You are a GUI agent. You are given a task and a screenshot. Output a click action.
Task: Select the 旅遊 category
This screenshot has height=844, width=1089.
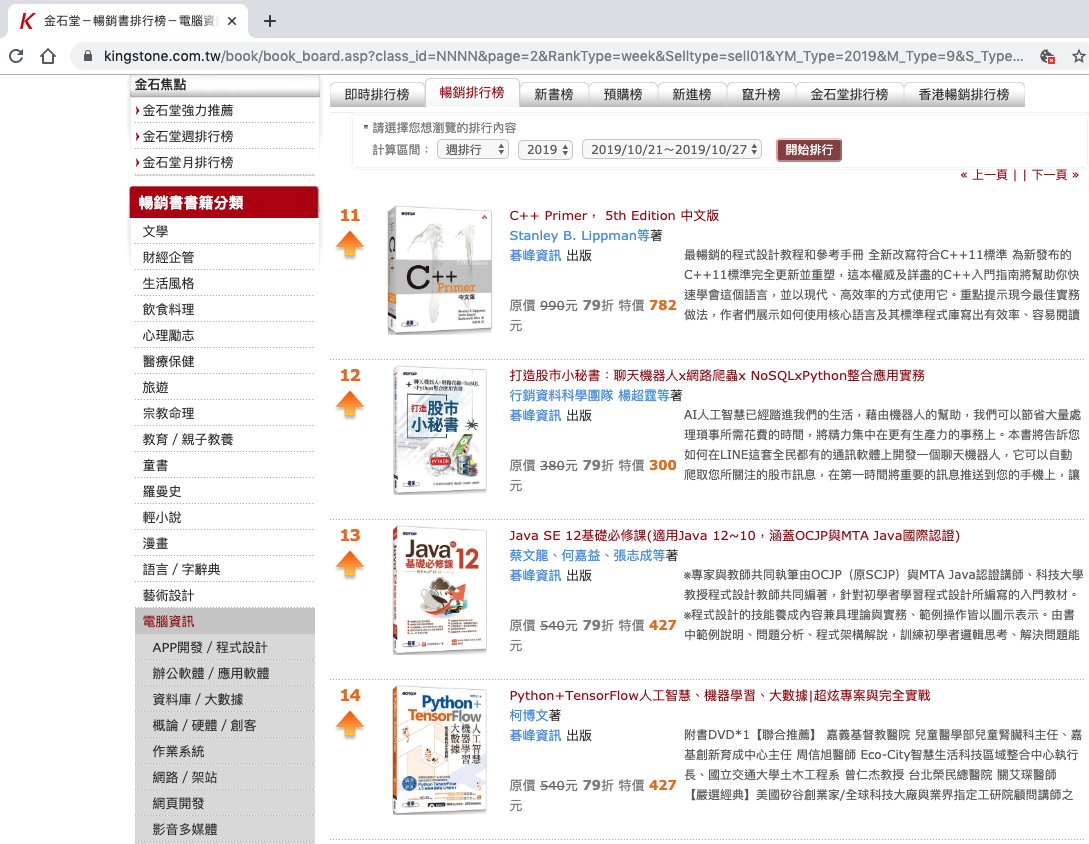click(156, 388)
